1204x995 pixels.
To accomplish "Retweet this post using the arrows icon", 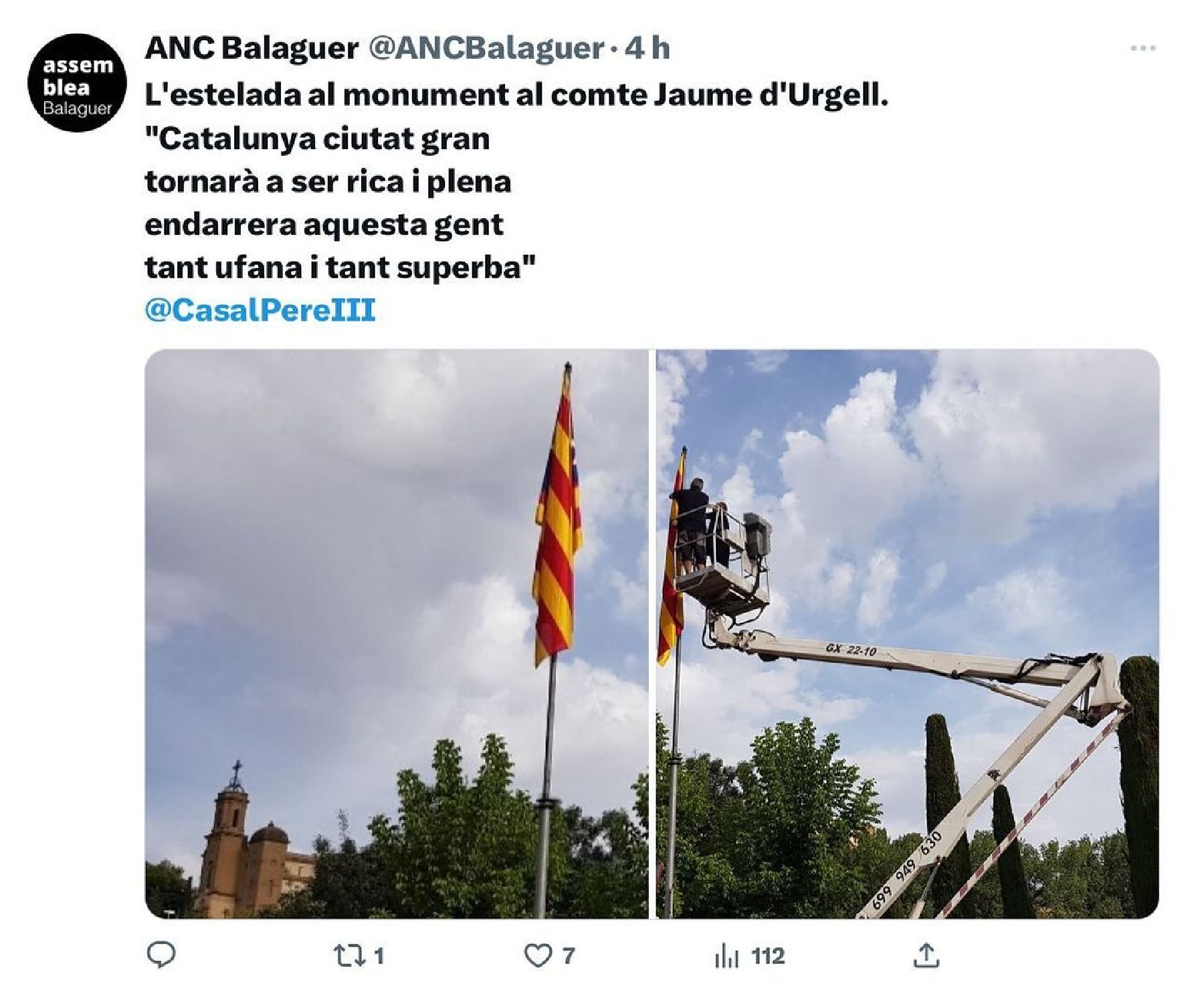I will point(349,956).
